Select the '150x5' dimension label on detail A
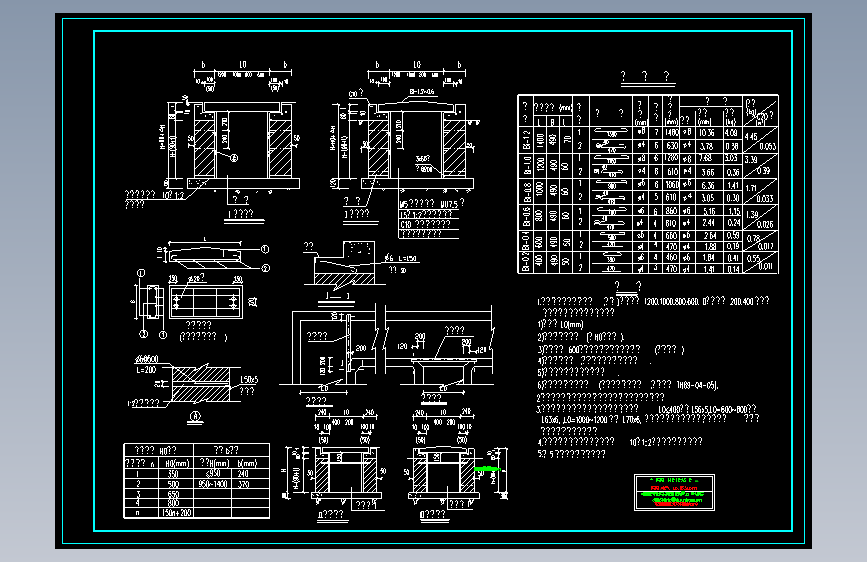This screenshot has width=867, height=562. click(249, 379)
